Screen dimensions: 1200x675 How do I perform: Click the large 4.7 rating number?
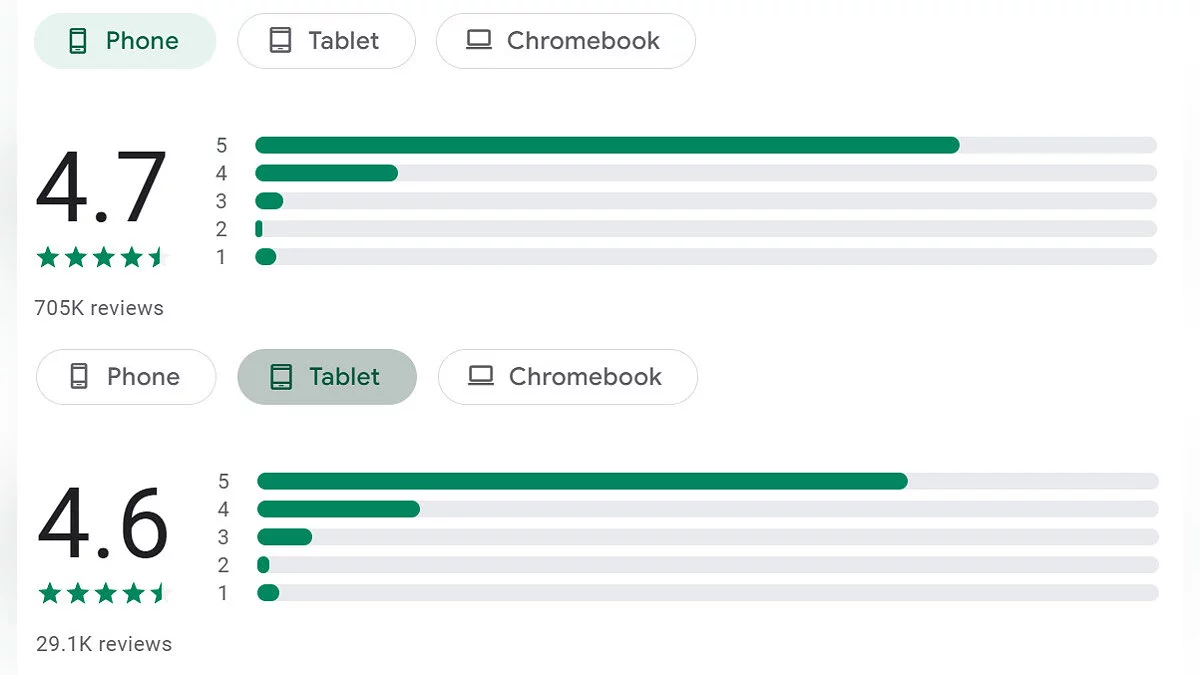(x=101, y=188)
